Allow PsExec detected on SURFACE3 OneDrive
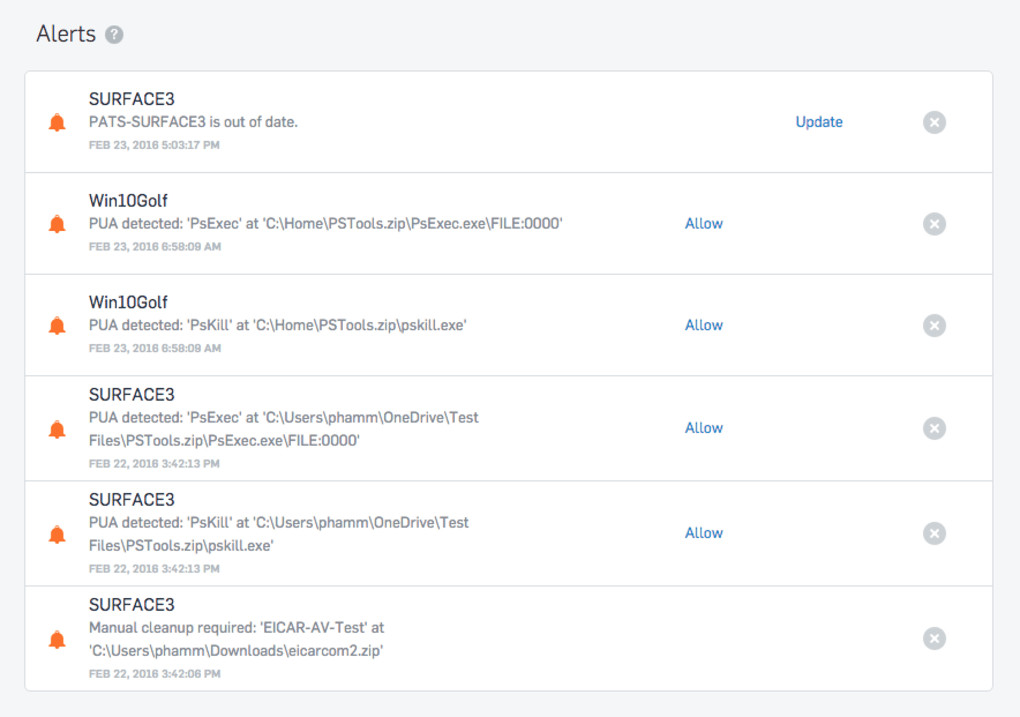This screenshot has height=717, width=1020. [x=704, y=428]
